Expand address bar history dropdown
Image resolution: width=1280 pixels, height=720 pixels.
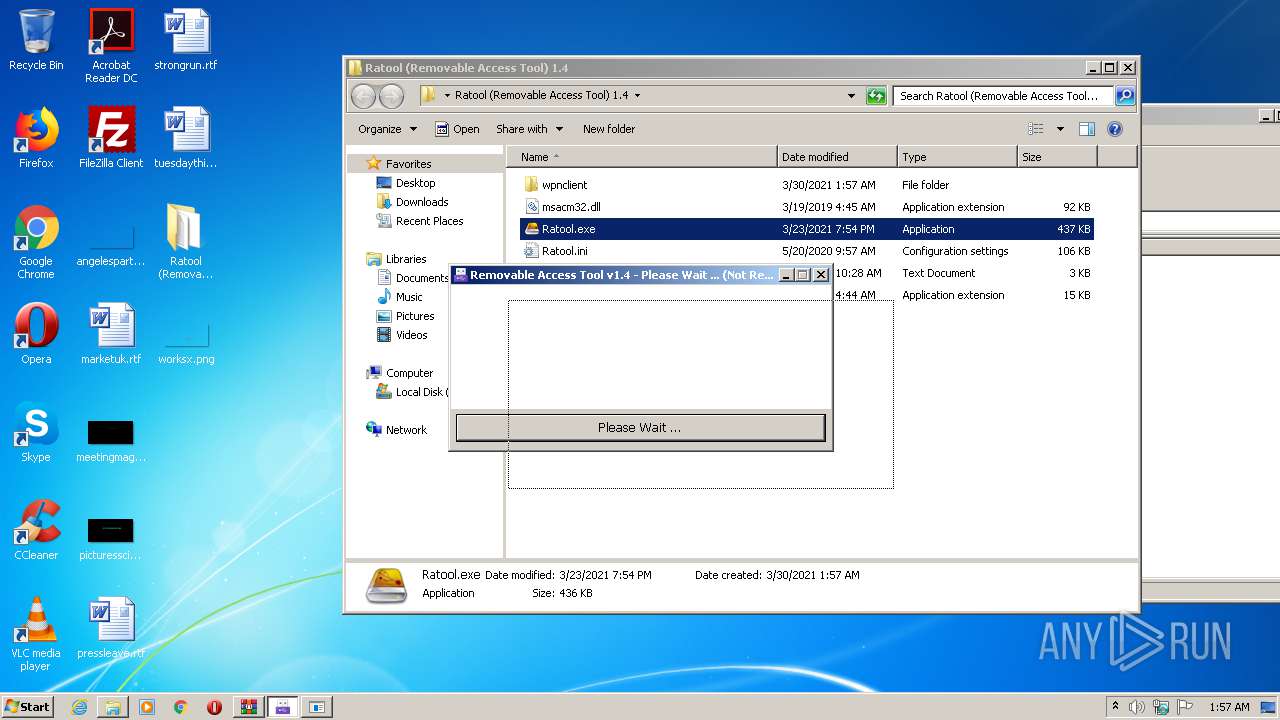(851, 96)
